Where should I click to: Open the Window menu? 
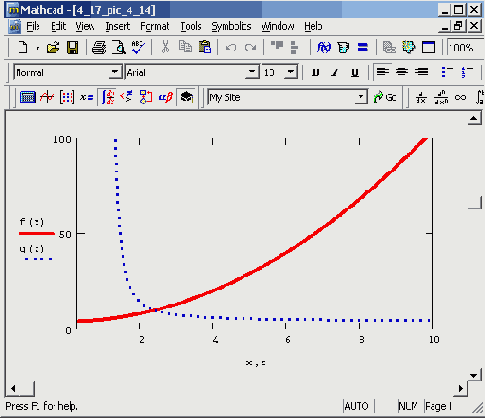coord(278,26)
